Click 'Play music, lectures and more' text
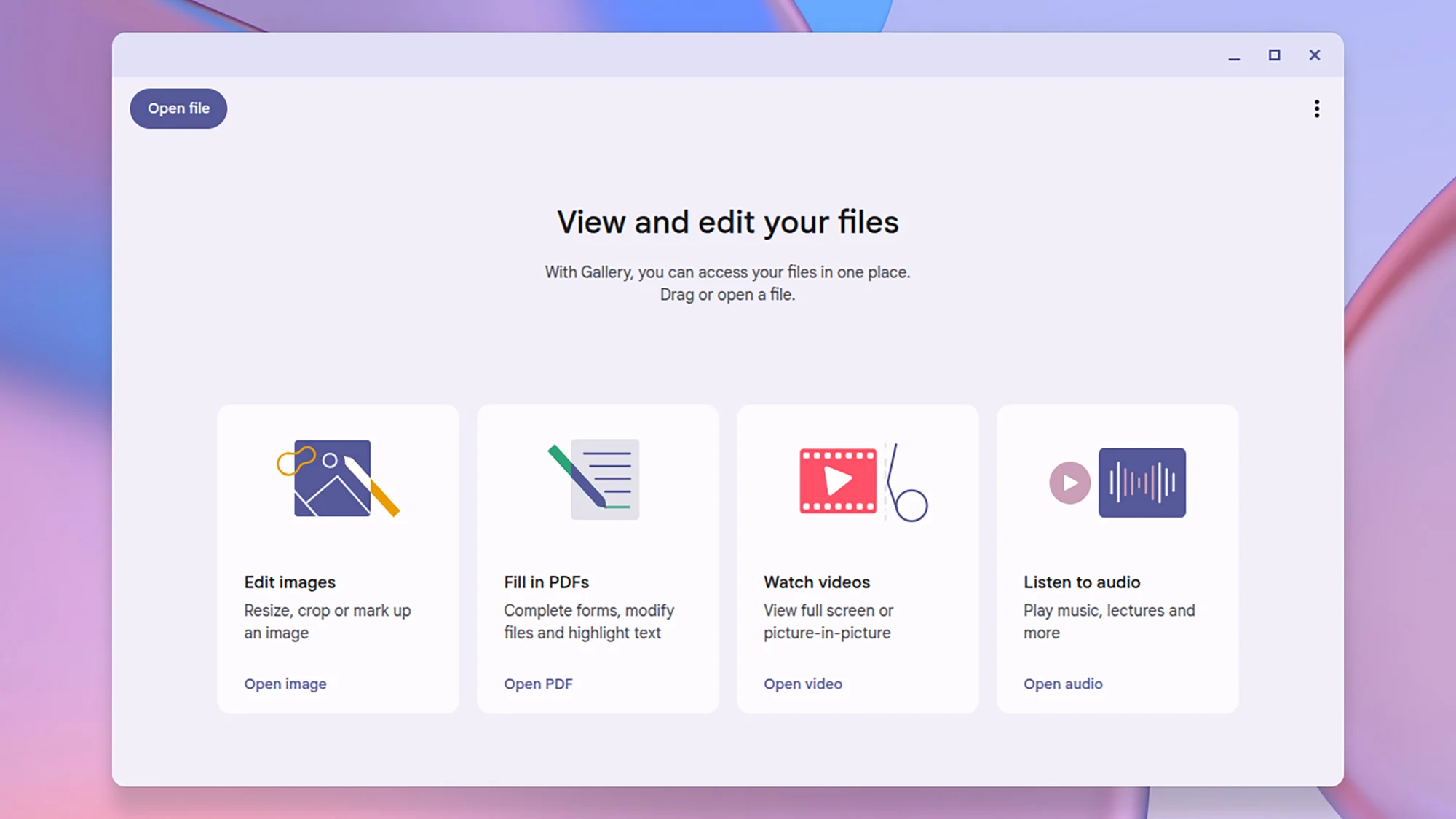Image resolution: width=1456 pixels, height=819 pixels. click(1109, 622)
